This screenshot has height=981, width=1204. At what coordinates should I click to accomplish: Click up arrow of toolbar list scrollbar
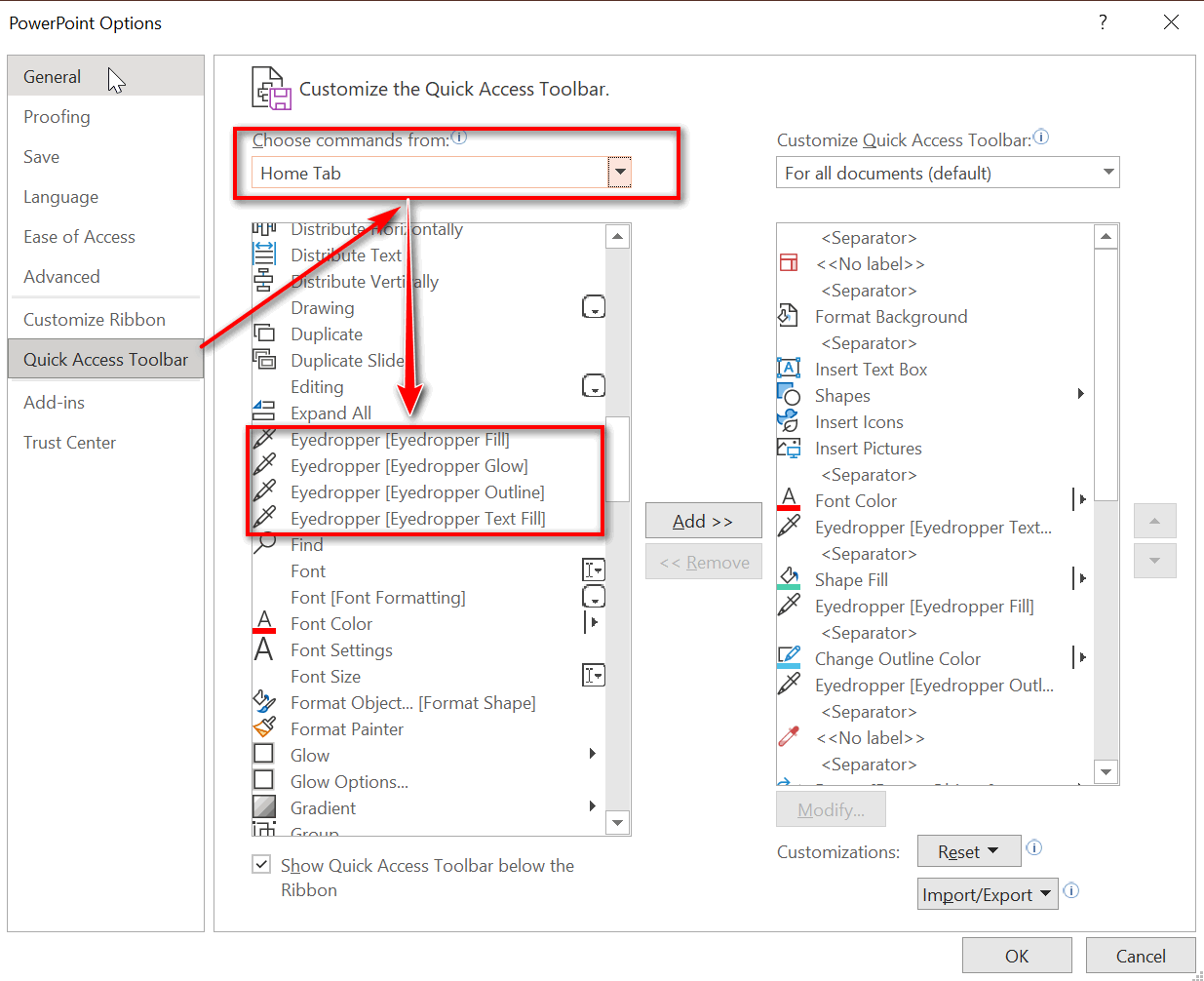(1106, 237)
